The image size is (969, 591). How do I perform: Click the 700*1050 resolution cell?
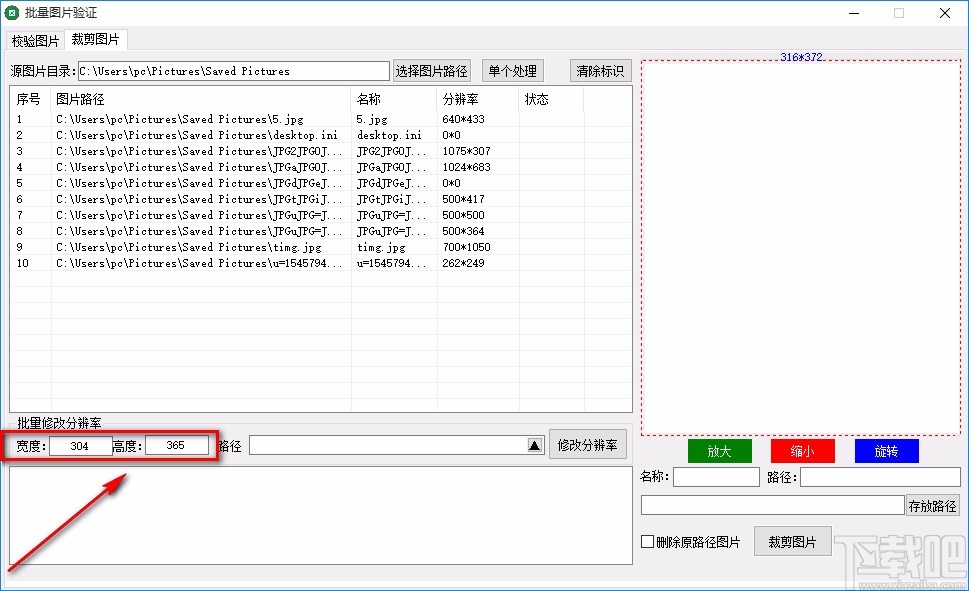466,247
